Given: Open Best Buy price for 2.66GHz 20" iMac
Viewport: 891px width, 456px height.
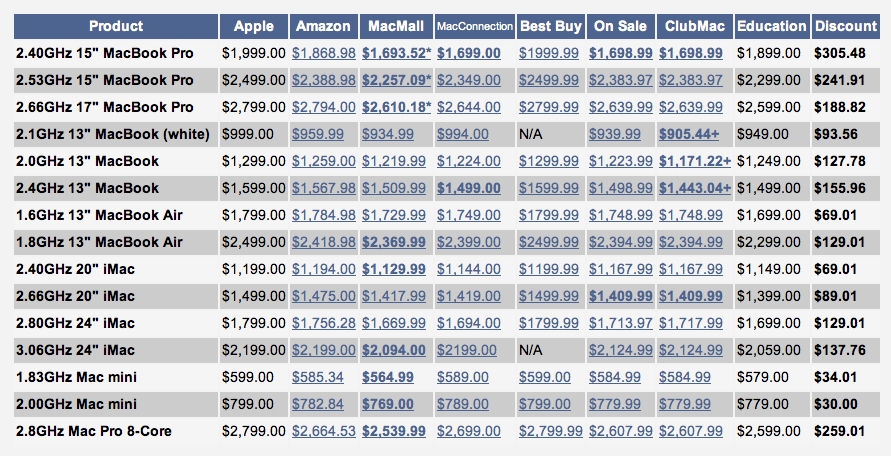Looking at the screenshot, I should coord(549,296).
